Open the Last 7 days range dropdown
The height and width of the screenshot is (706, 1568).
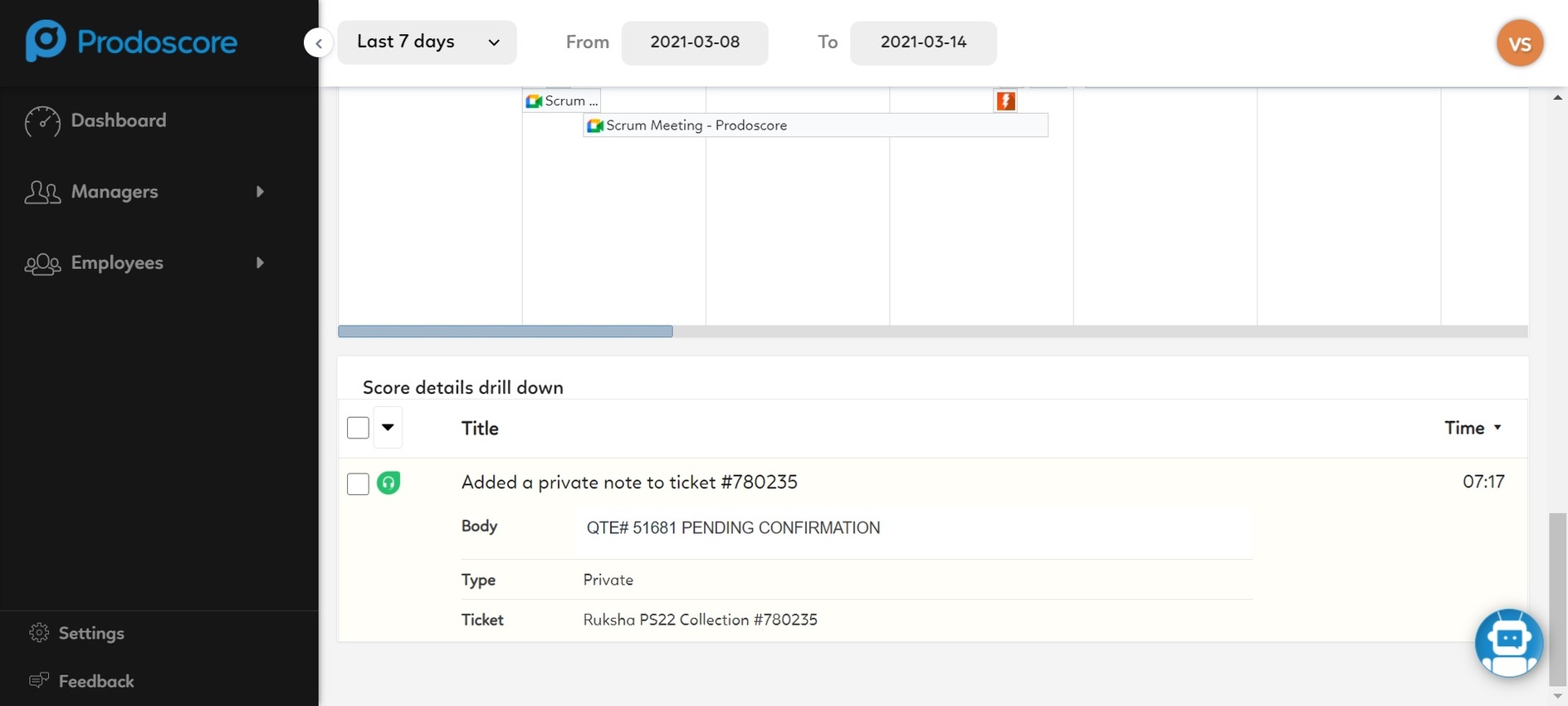[427, 42]
